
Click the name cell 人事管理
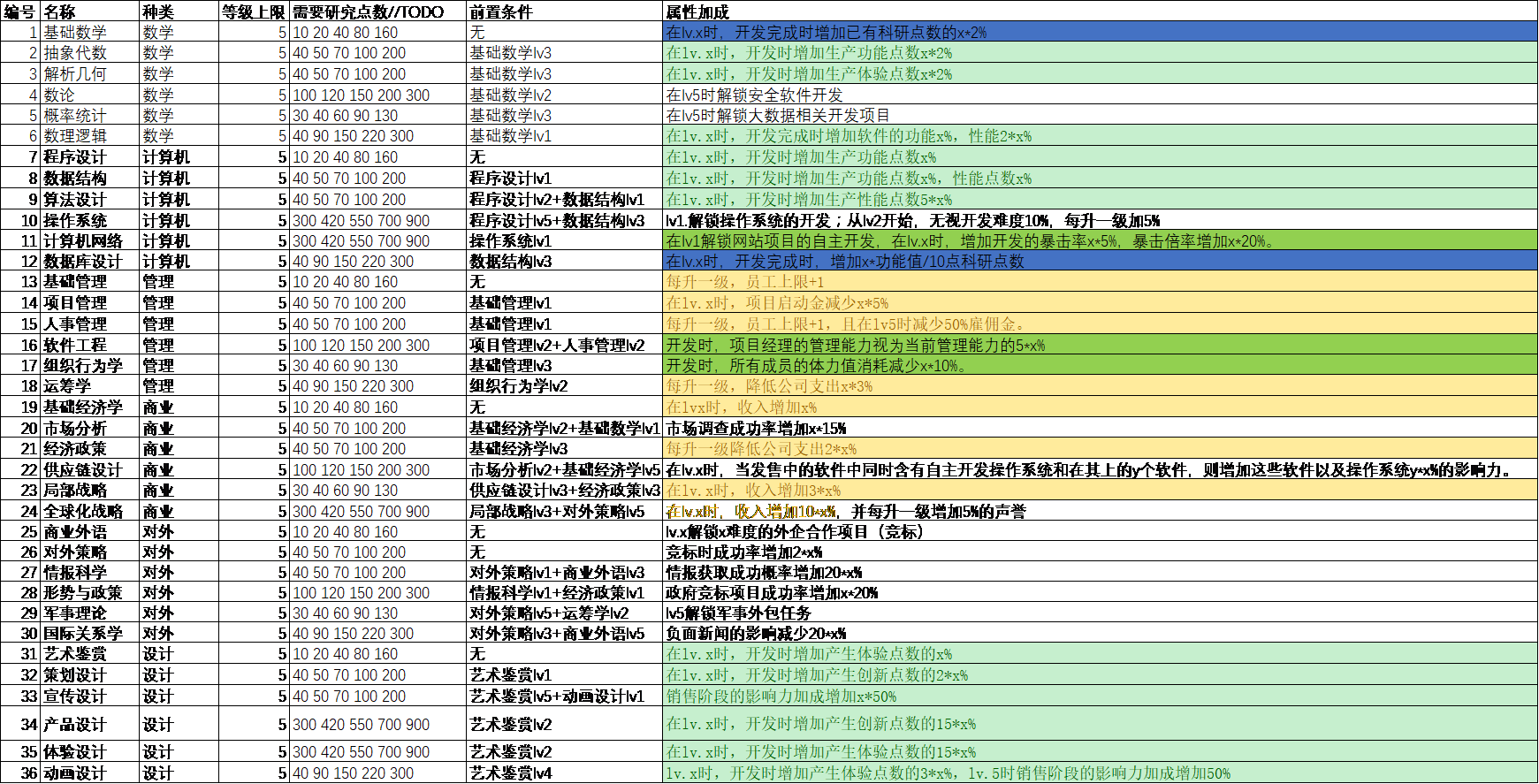point(90,323)
